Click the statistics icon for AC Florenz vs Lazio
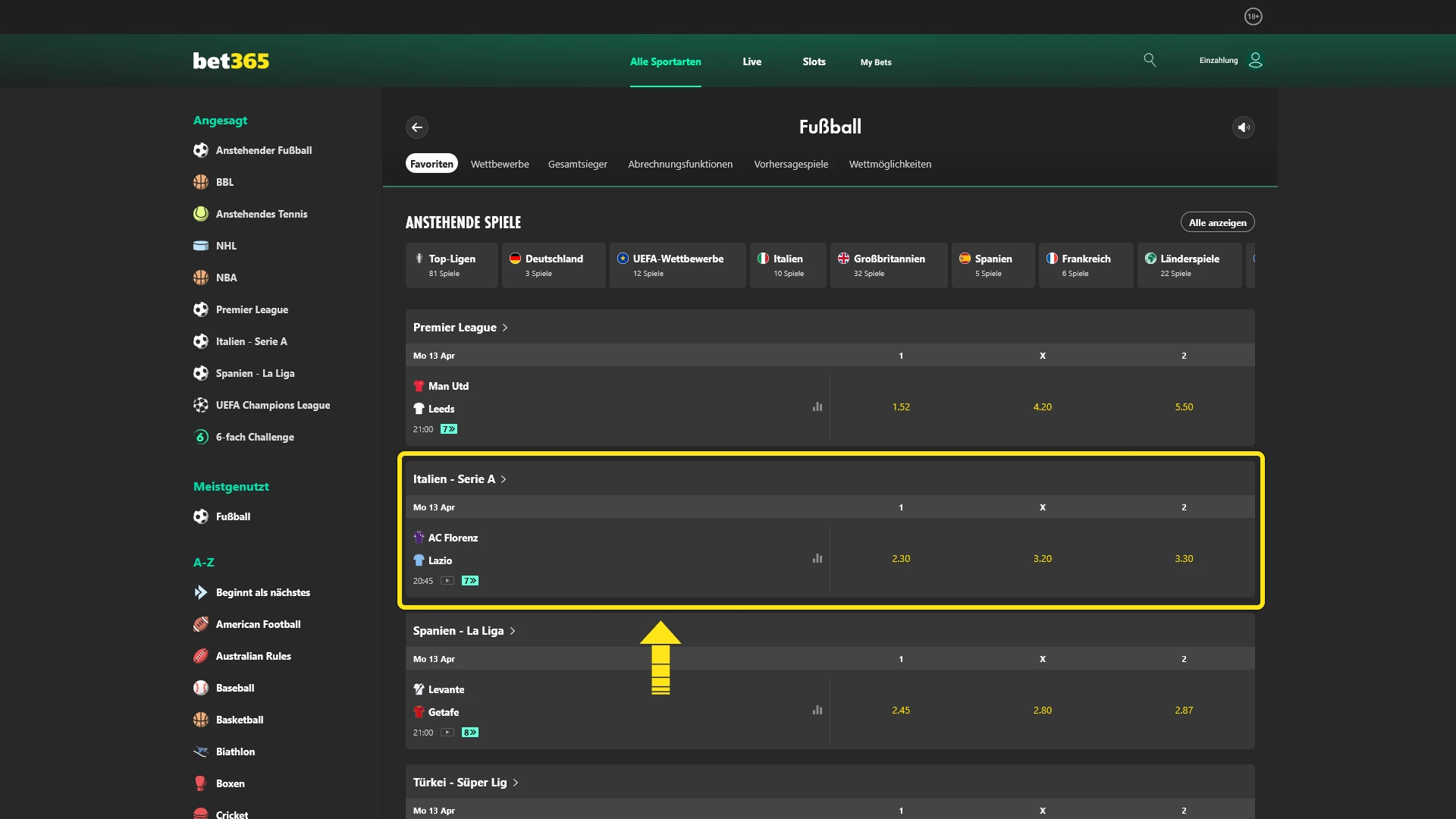Screen dimensions: 1456x819 pos(817,558)
